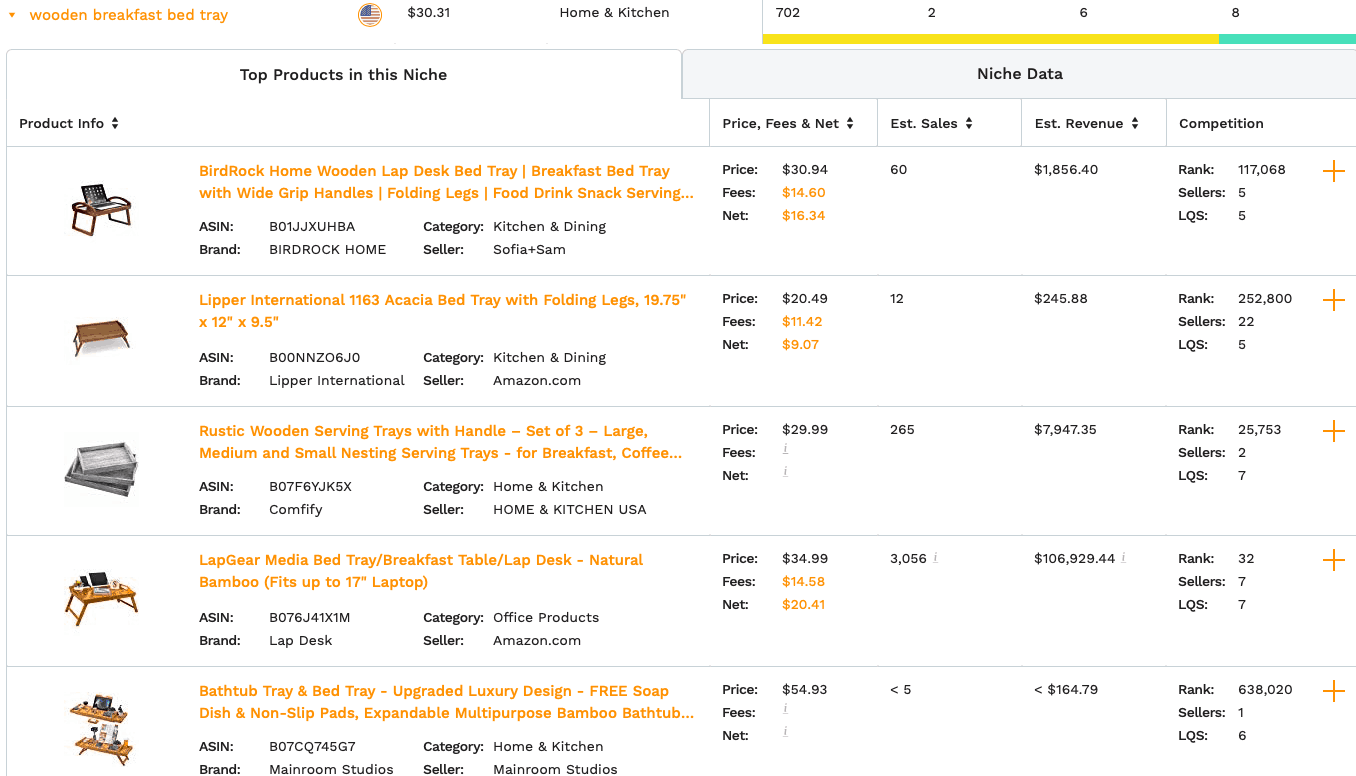Screen dimensions: 1356x776
Task: Click info icon beside Net in Rustic Trays row
Action: point(785,471)
